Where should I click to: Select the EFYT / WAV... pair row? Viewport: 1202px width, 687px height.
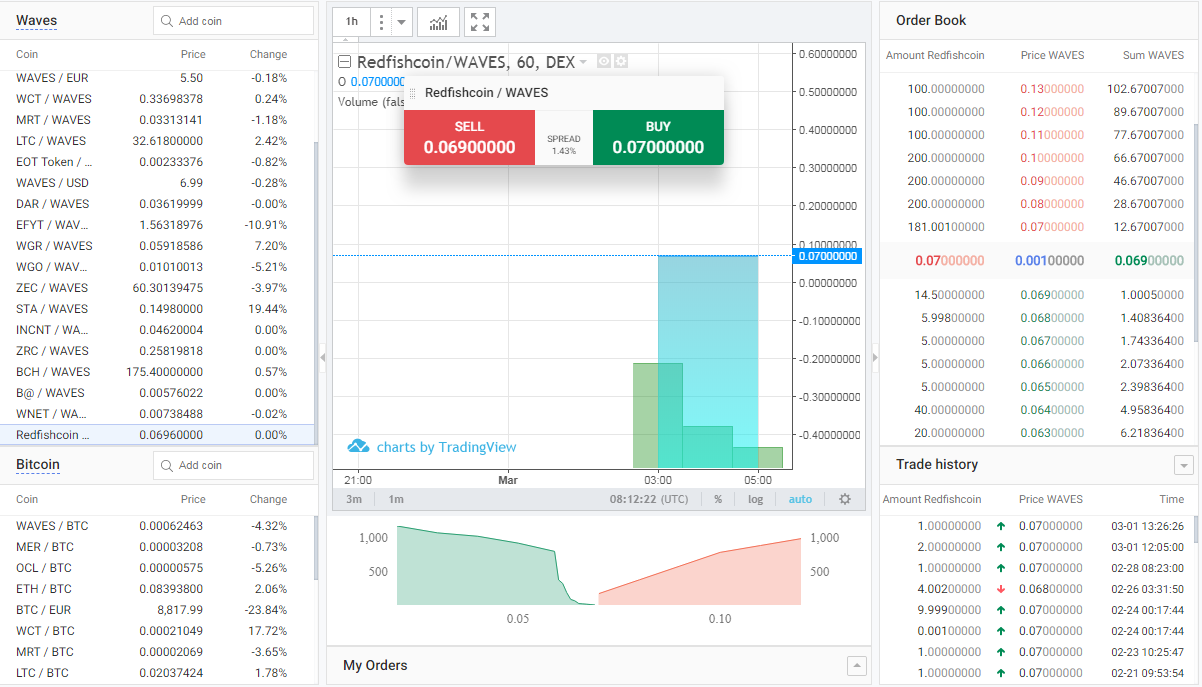[157, 225]
